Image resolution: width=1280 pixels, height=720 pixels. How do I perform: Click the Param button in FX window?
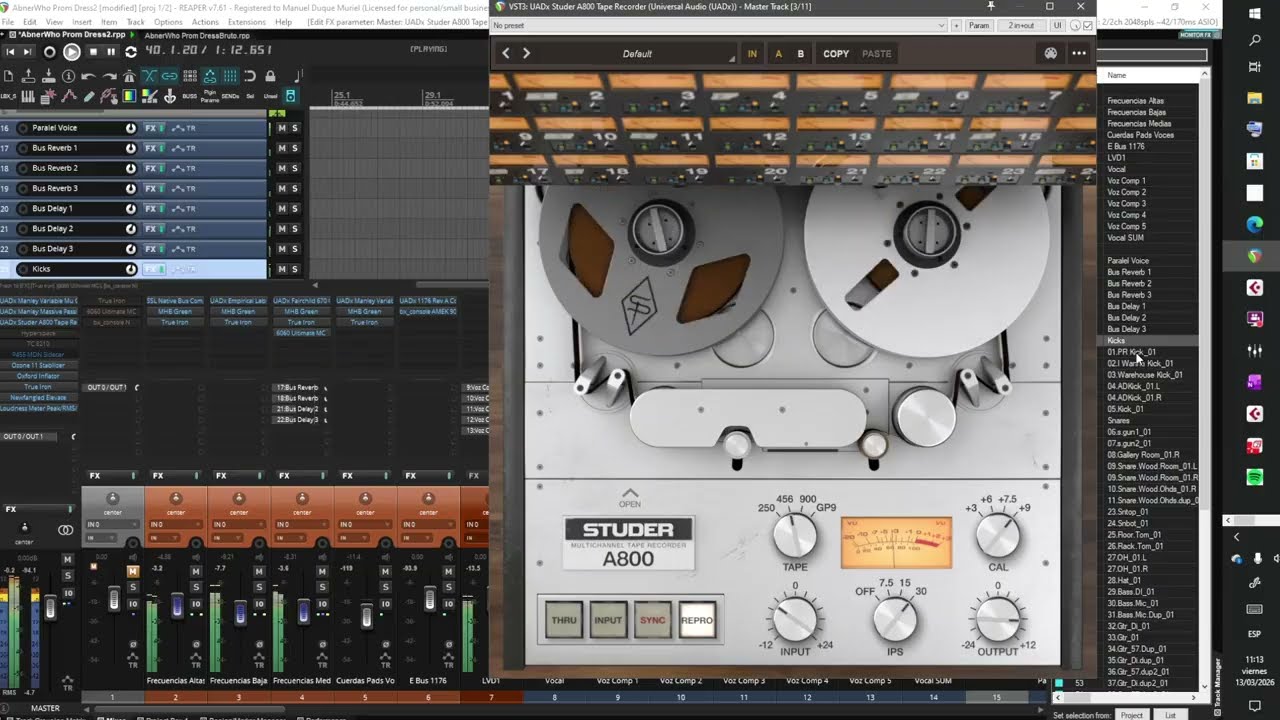coord(980,25)
